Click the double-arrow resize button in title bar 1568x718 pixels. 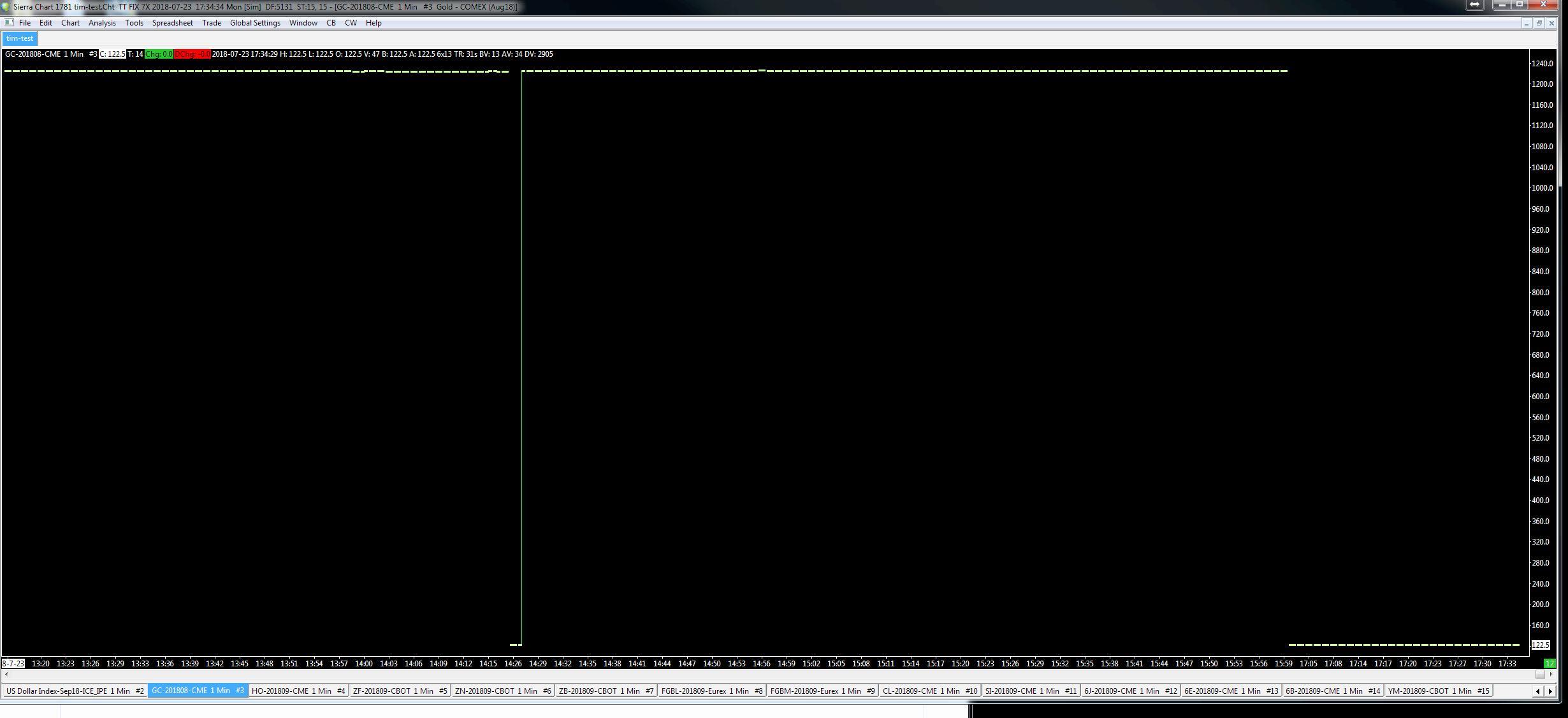pos(1474,5)
